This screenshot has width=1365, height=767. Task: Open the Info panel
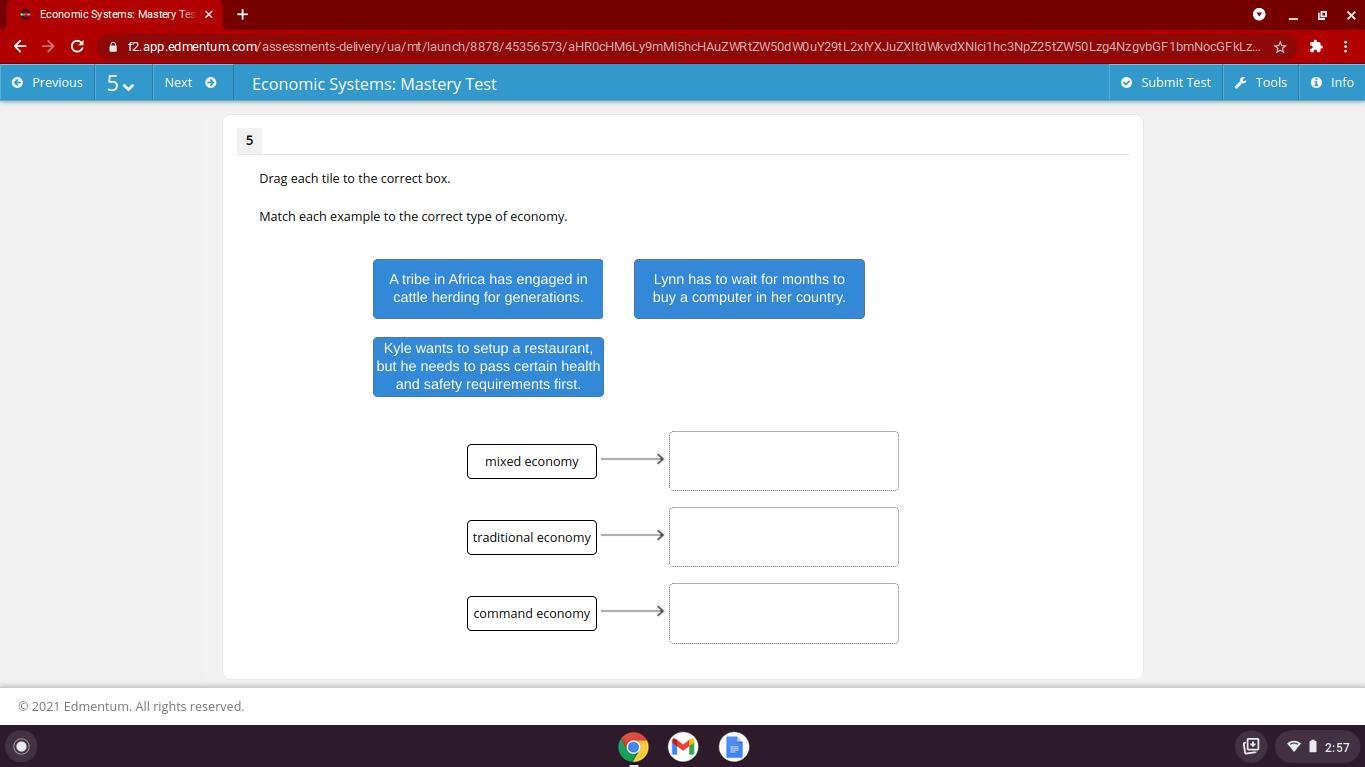1332,83
